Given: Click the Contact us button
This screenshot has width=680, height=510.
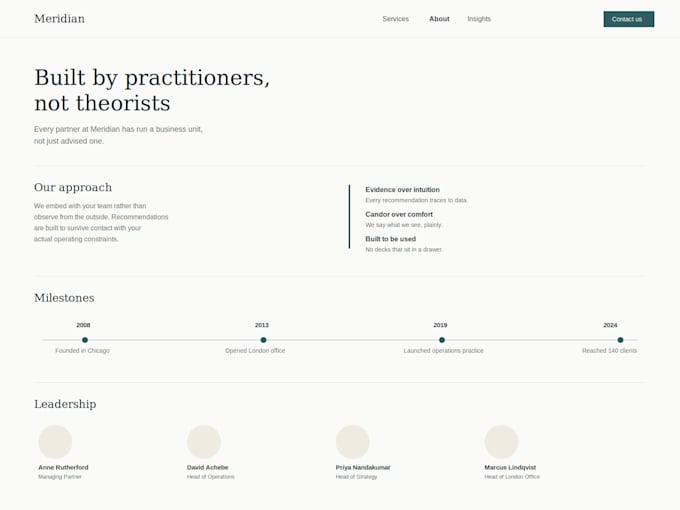Looking at the screenshot, I should [x=629, y=19].
